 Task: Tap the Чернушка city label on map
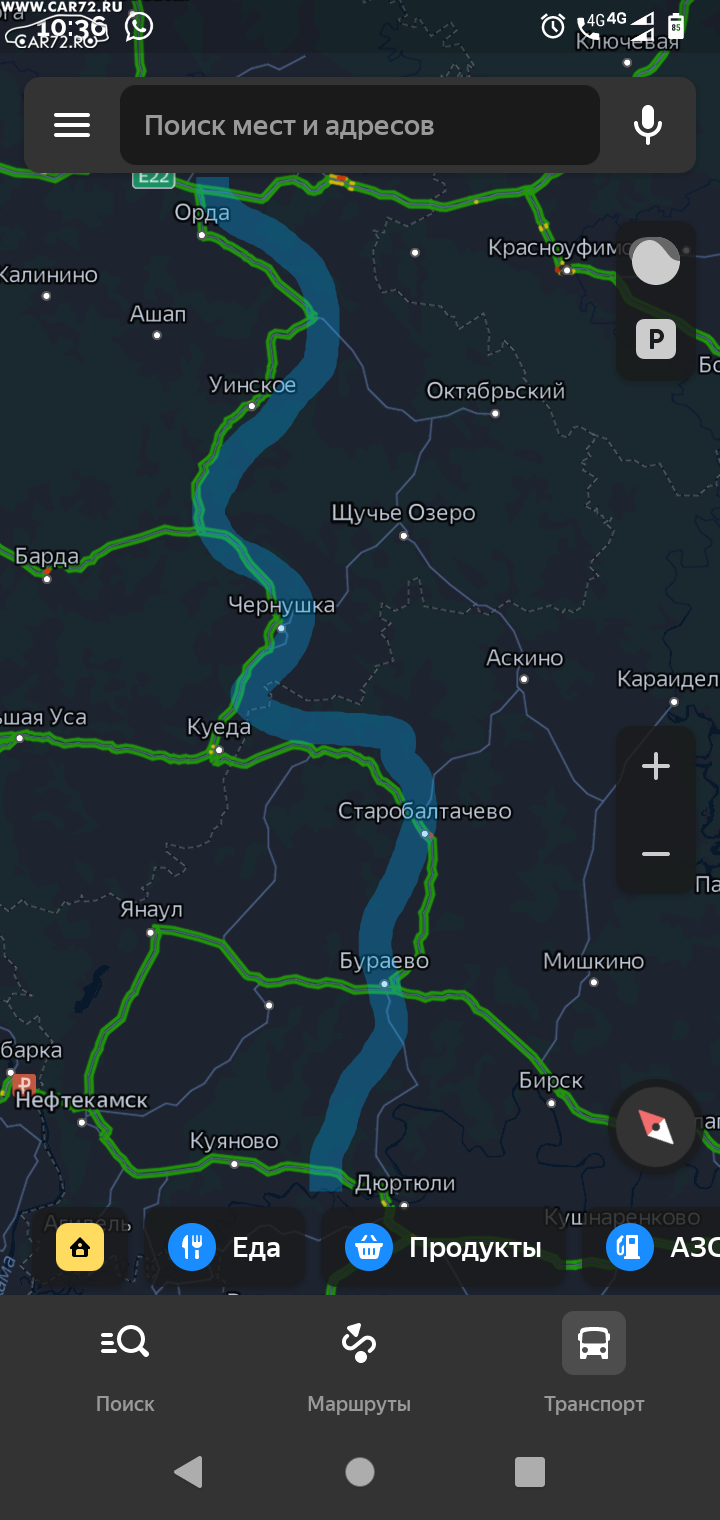coord(281,604)
